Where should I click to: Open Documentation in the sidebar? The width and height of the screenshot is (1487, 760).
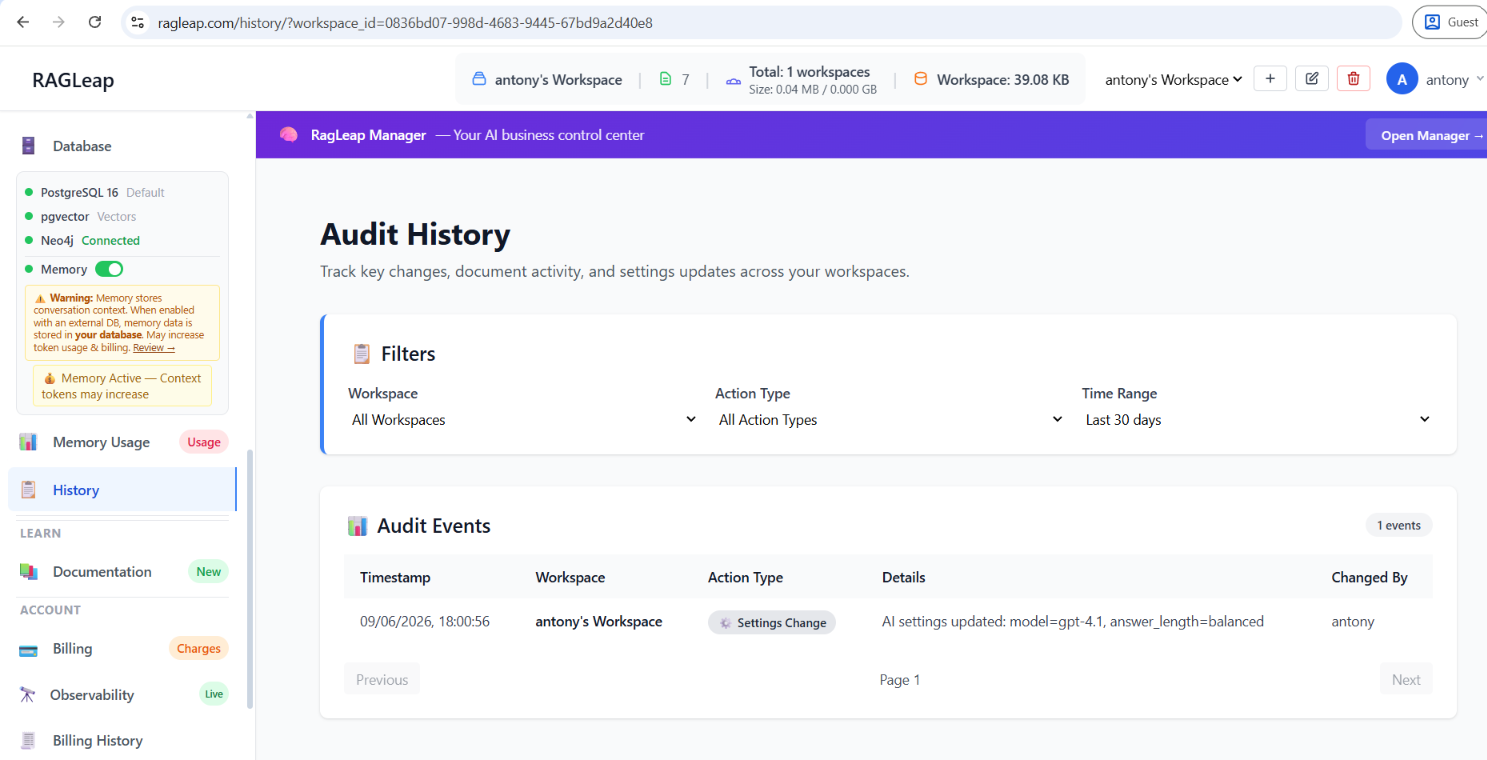pyautogui.click(x=102, y=572)
